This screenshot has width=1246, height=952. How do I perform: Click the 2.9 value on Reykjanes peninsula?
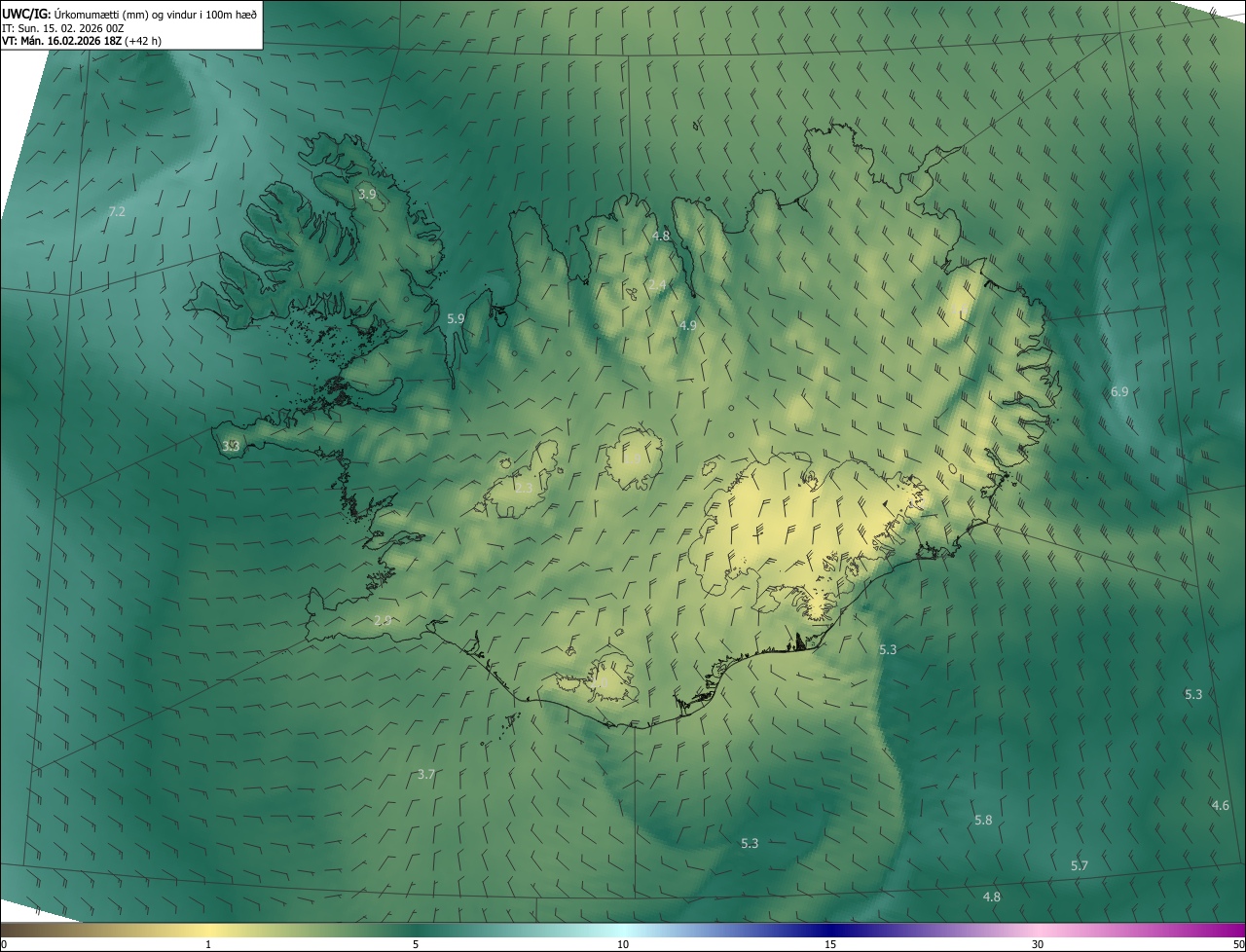coord(383,620)
